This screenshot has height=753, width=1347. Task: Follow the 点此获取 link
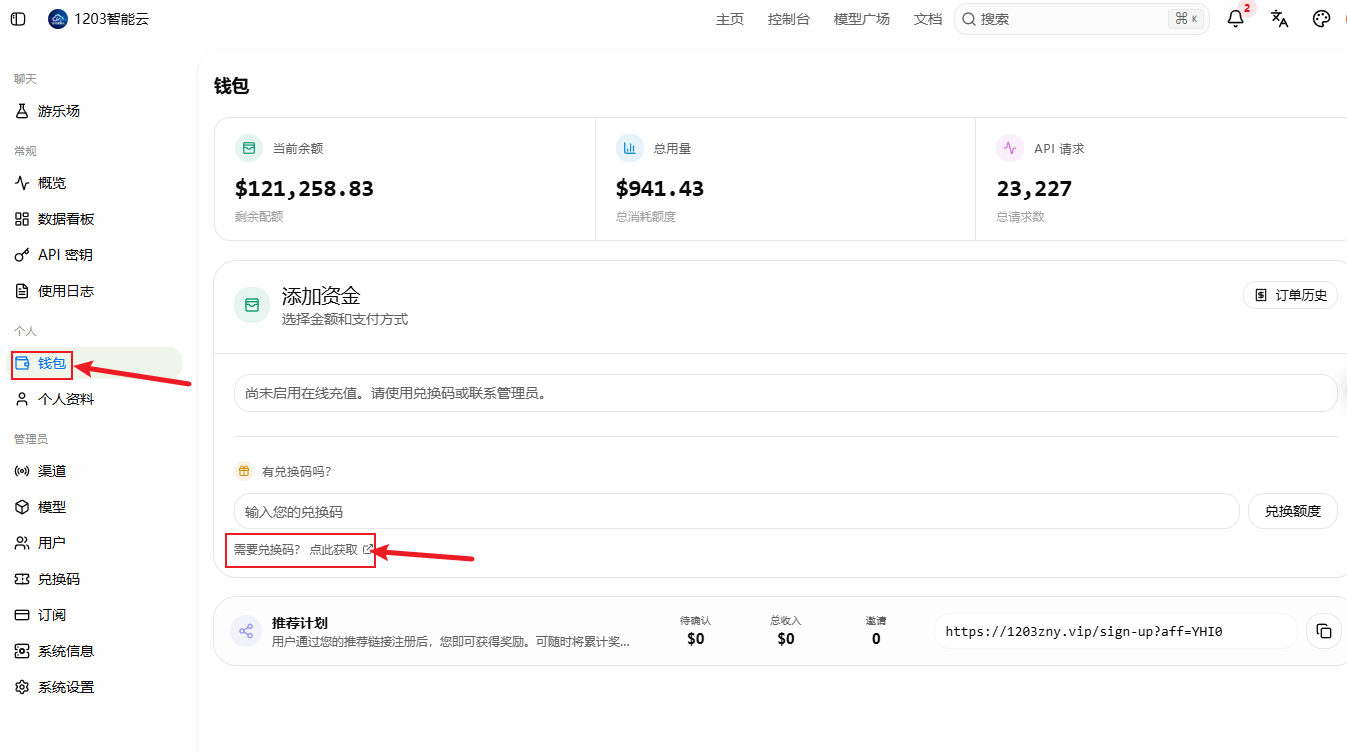pyautogui.click(x=341, y=550)
